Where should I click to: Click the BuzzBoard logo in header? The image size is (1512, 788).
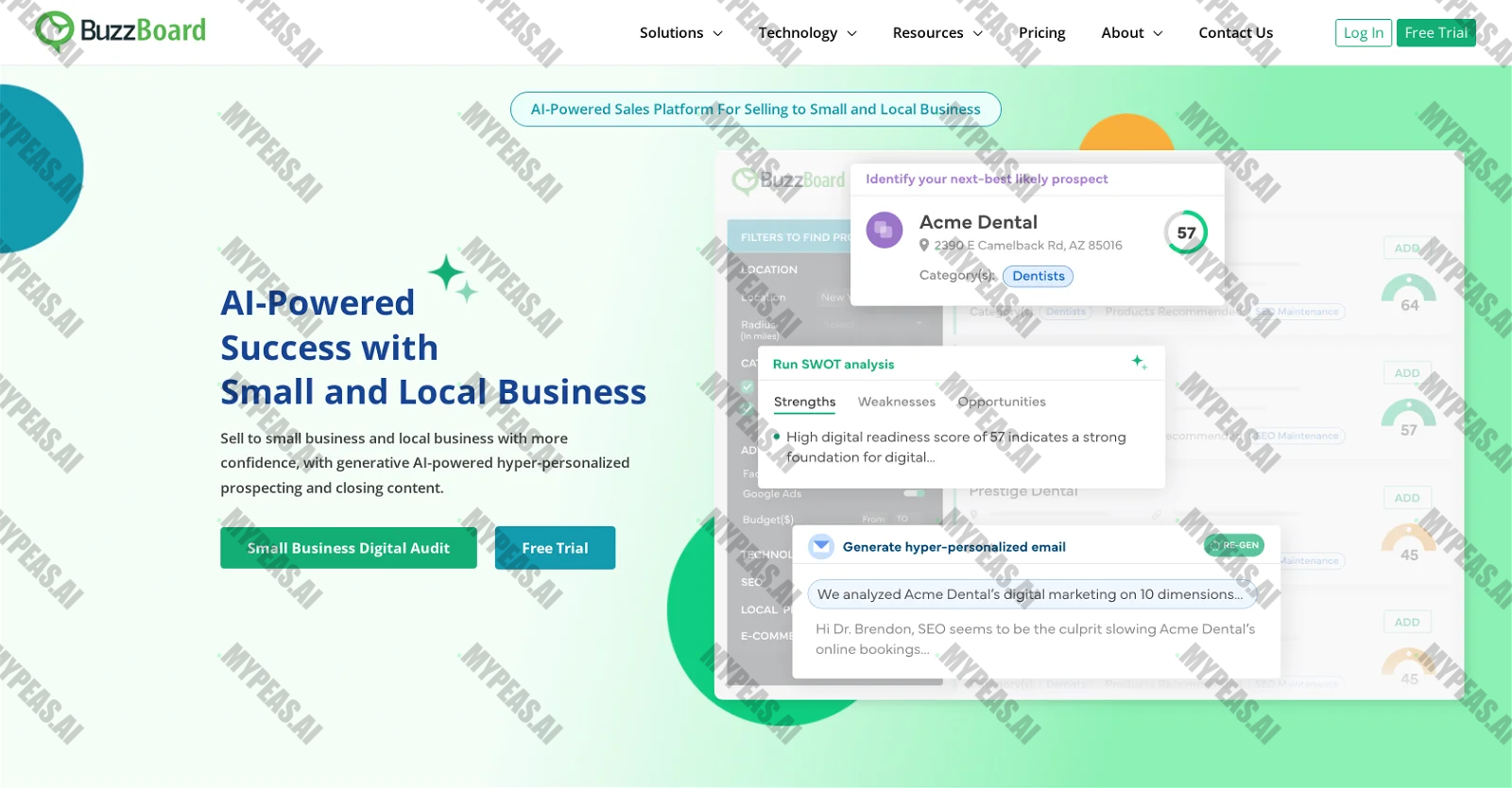pos(120,30)
